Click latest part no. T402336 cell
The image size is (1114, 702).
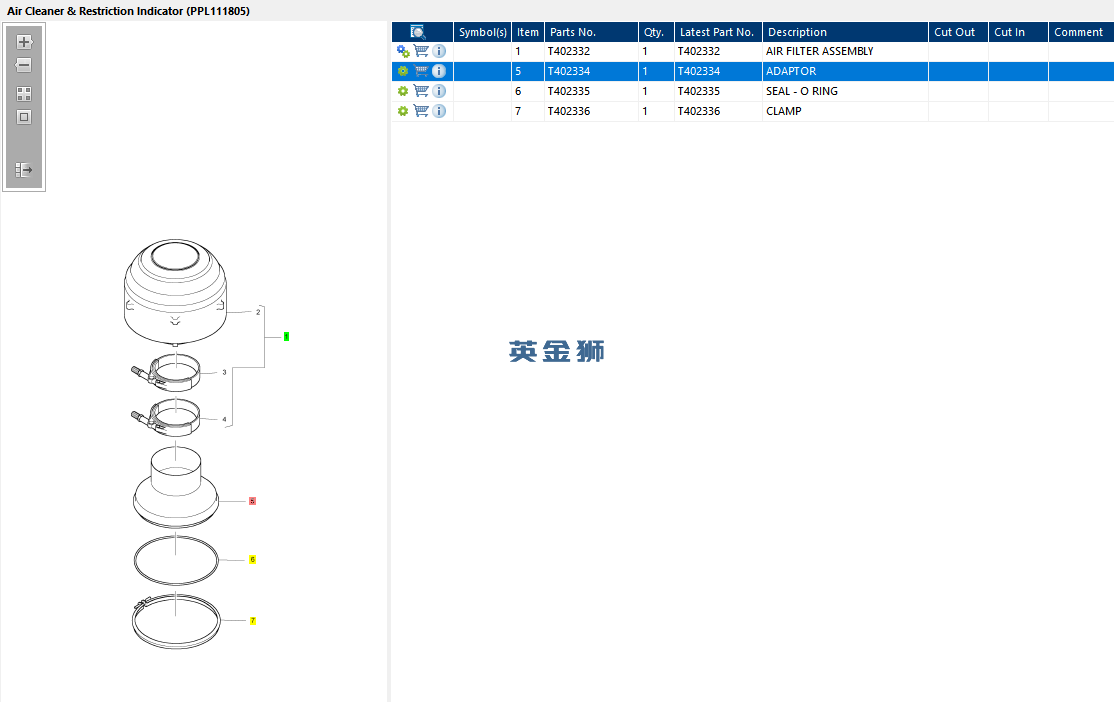point(718,111)
